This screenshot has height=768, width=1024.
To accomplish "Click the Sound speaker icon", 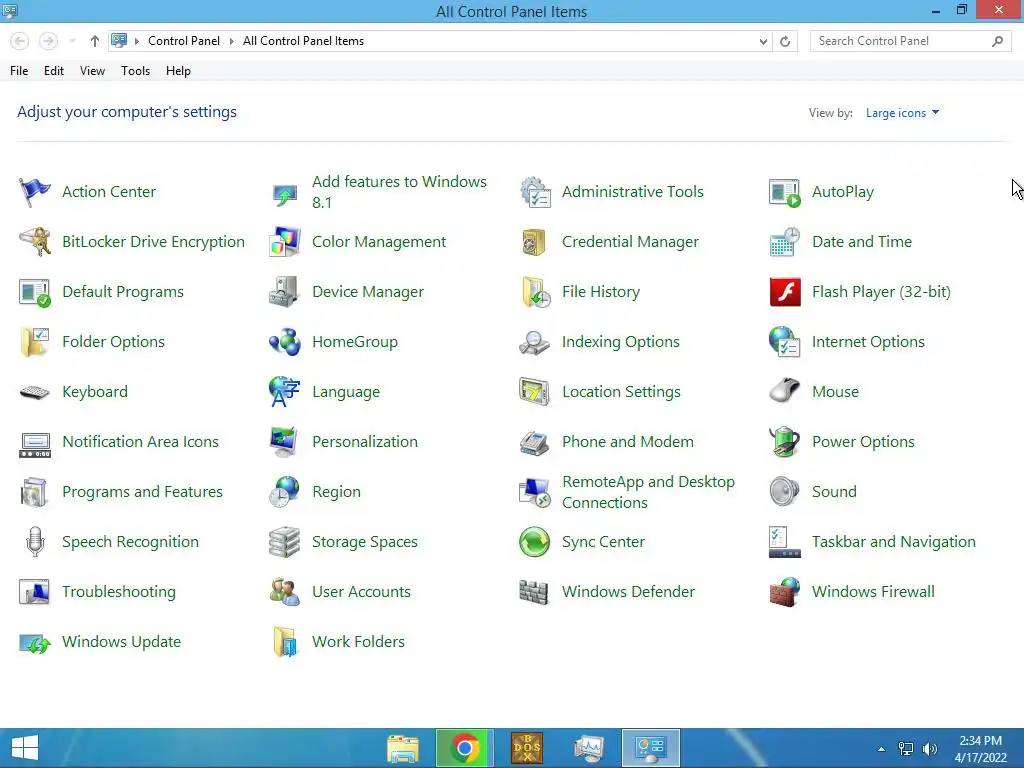I will pyautogui.click(x=785, y=492).
